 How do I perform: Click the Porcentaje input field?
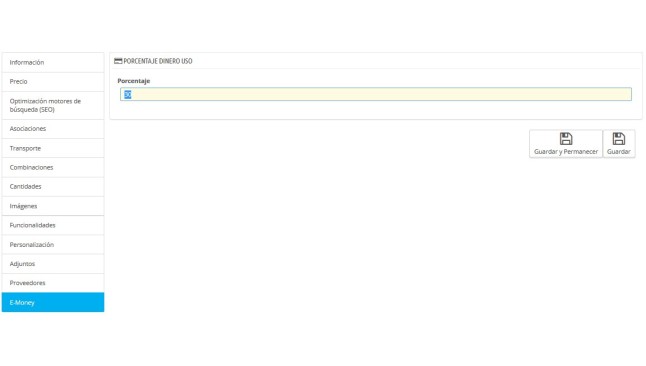376,94
